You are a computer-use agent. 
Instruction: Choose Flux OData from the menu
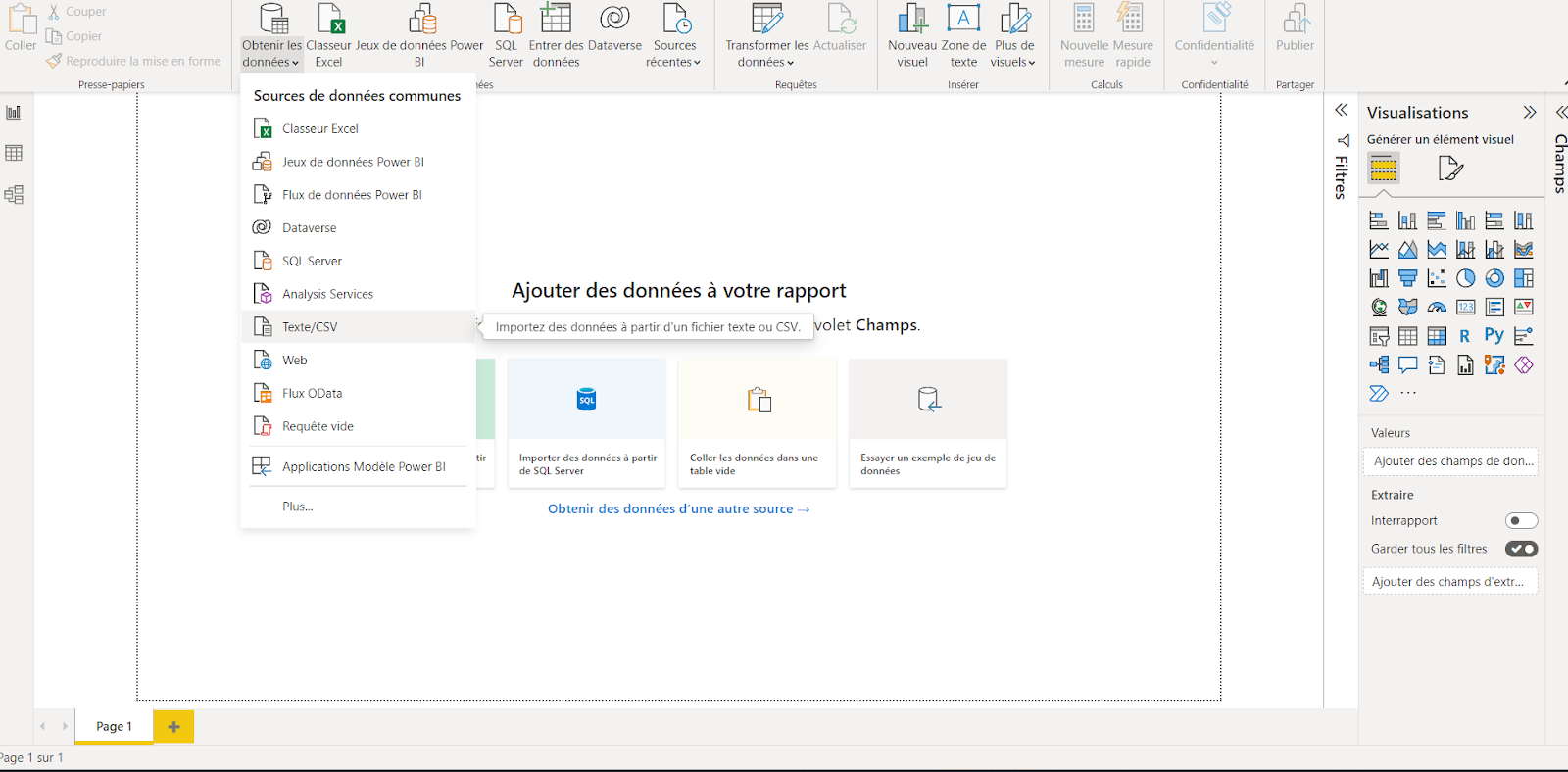click(358, 394)
